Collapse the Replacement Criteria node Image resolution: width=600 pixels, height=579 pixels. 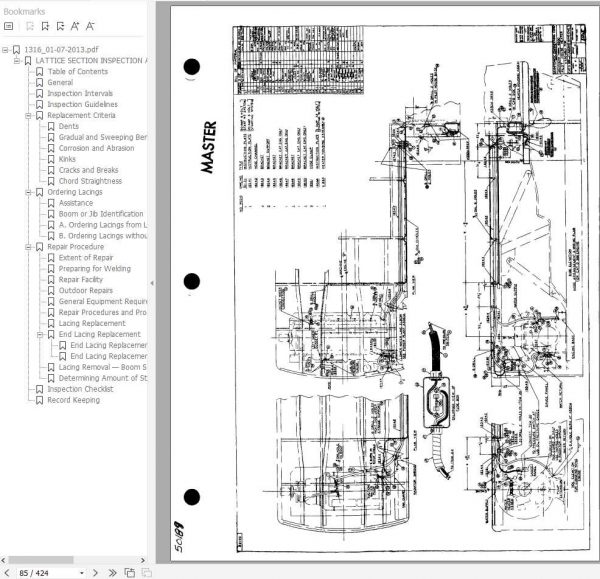click(x=28, y=116)
